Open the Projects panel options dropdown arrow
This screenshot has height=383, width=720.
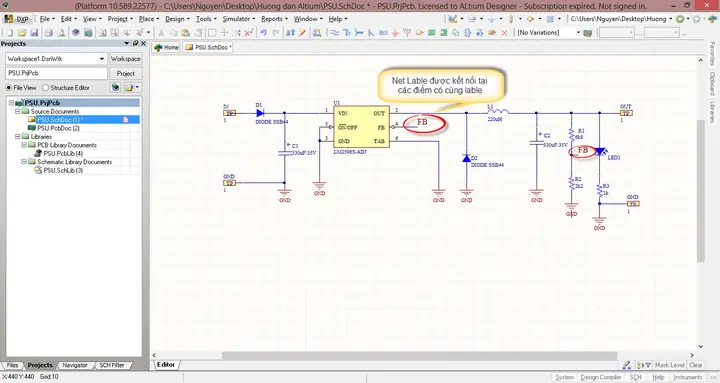click(127, 43)
